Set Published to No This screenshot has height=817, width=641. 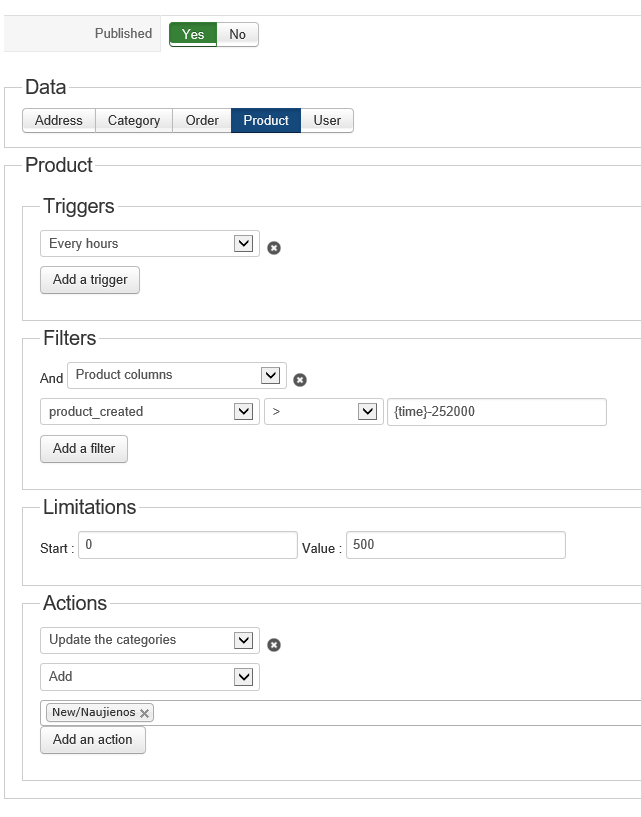[x=238, y=34]
